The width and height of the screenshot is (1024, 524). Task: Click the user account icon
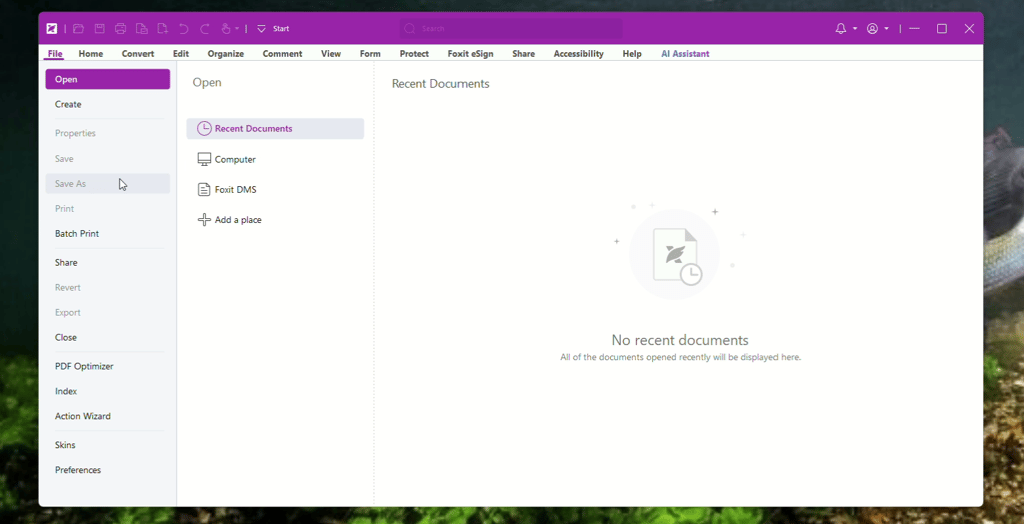point(872,29)
